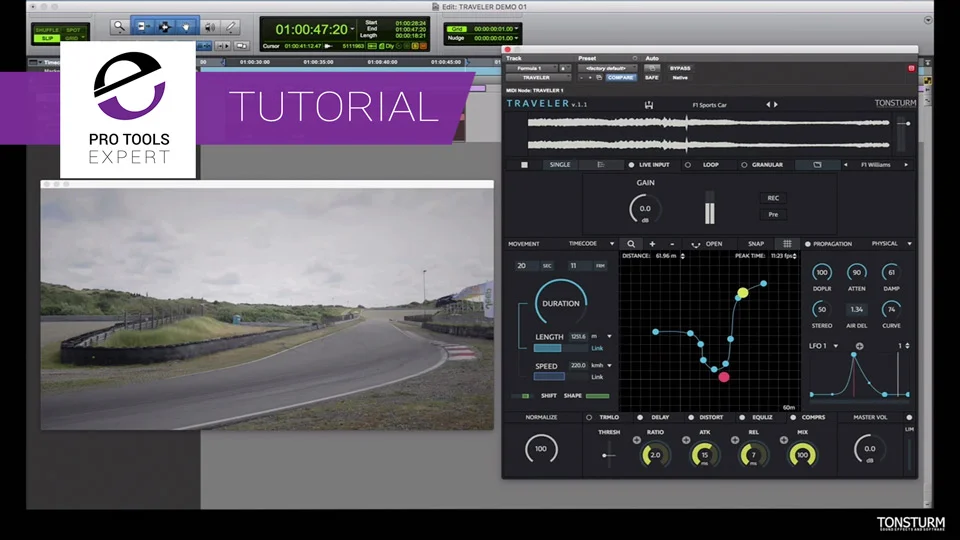Click the BYPASS button
This screenshot has width=960, height=540.
tap(680, 68)
